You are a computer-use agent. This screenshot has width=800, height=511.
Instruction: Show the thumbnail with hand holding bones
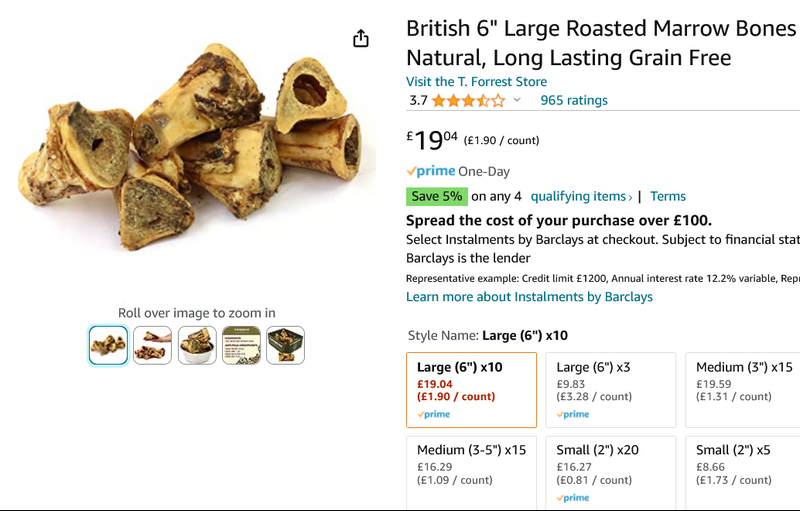152,345
